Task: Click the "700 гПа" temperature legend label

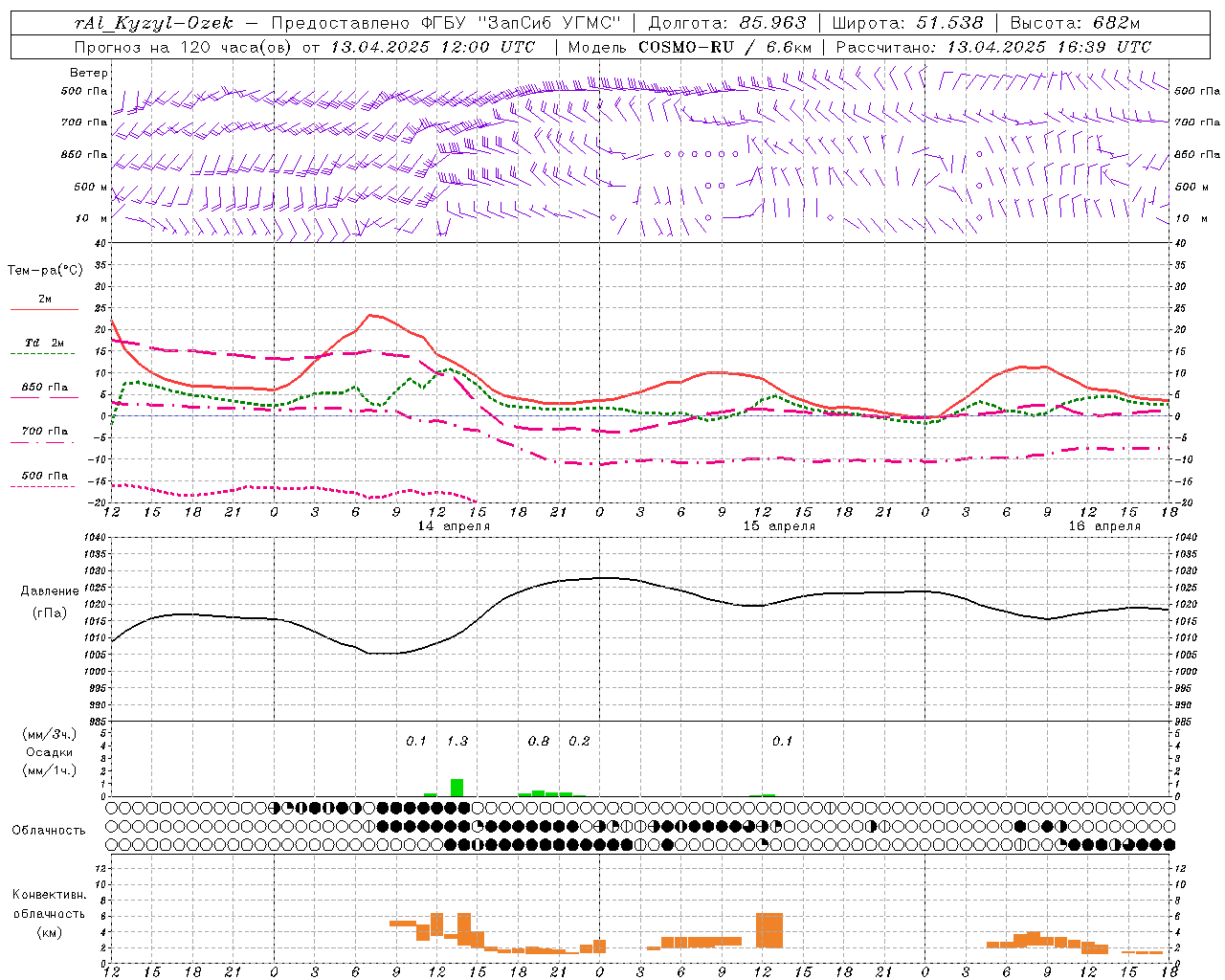Action: 44,431
